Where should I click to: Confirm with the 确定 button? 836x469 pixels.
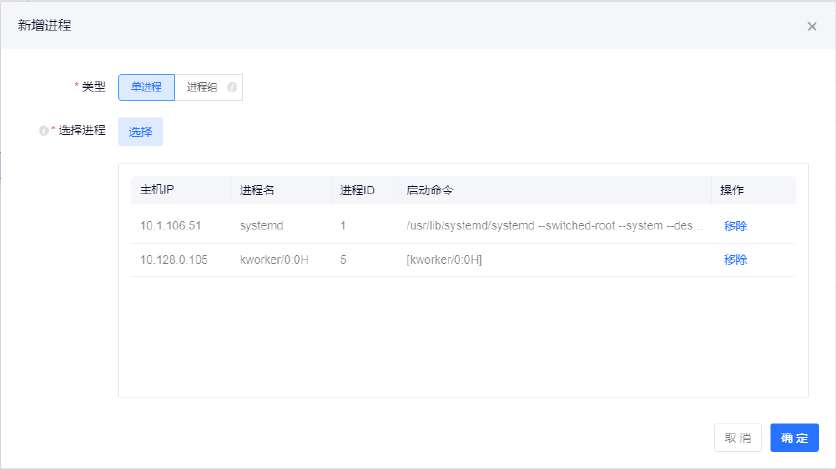click(794, 438)
